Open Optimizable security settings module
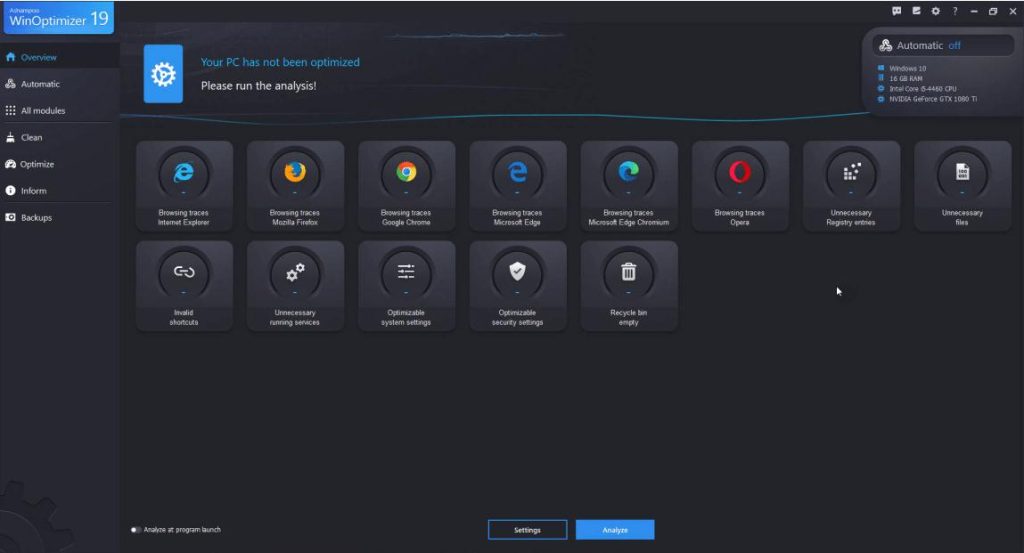 coord(517,286)
